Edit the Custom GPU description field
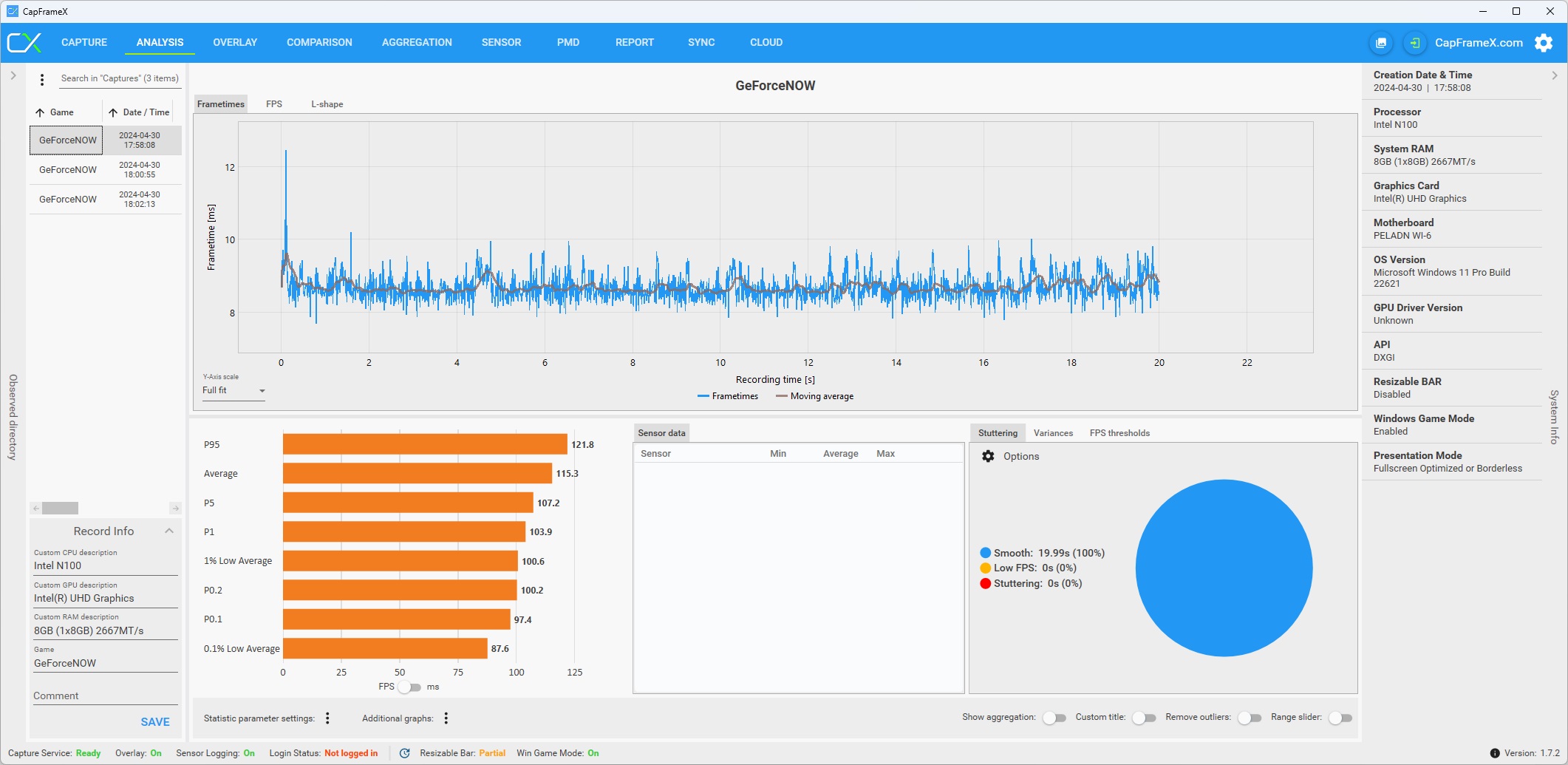This screenshot has height=765, width=1568. point(106,598)
